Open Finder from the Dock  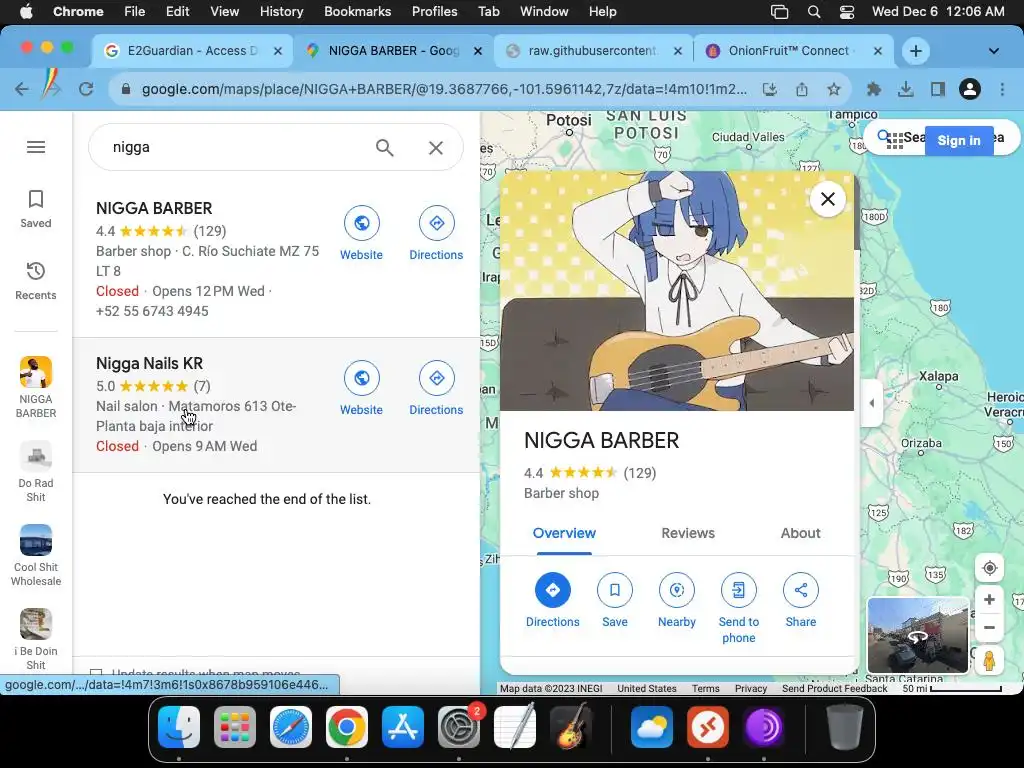(x=179, y=727)
